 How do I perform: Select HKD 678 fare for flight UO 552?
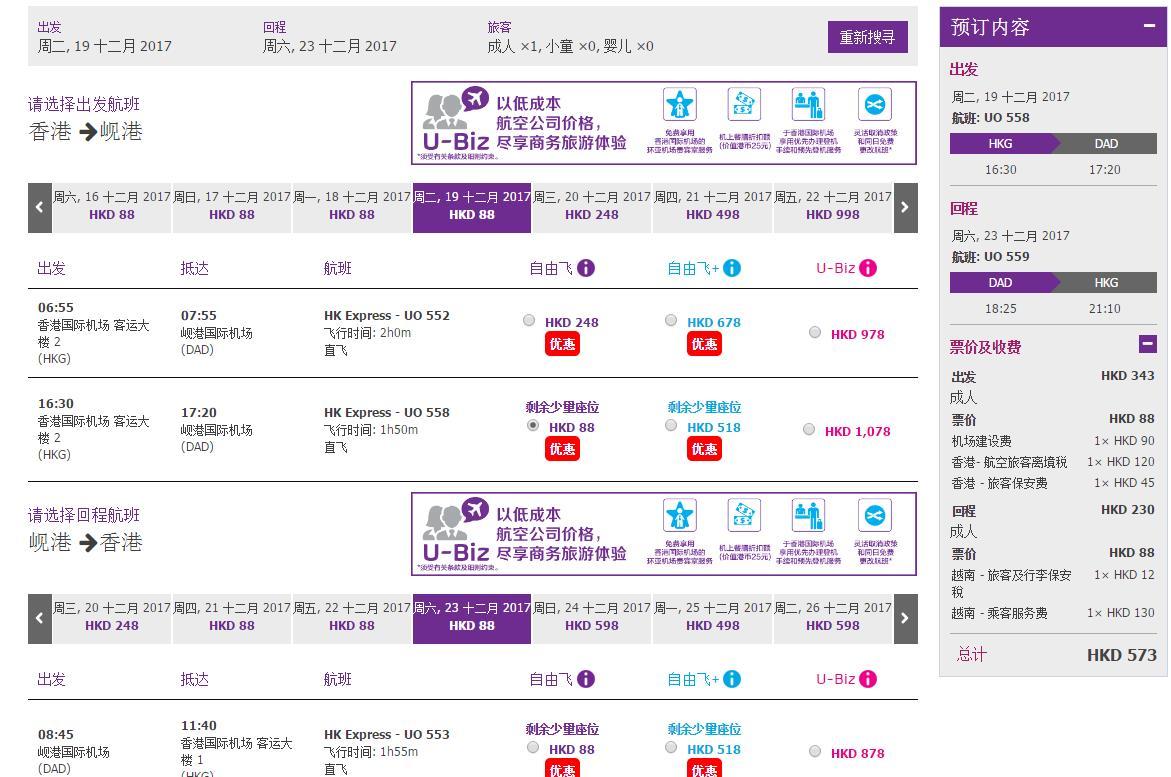pos(671,321)
